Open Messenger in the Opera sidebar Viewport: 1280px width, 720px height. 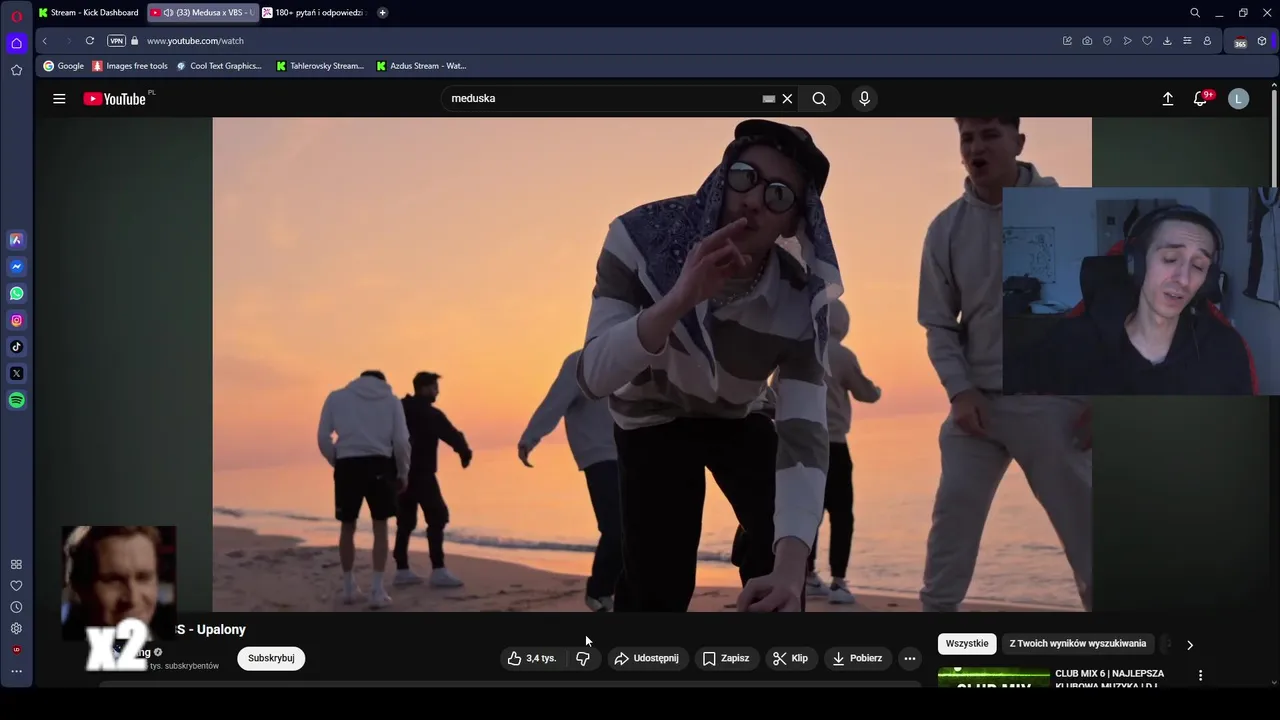[16, 267]
